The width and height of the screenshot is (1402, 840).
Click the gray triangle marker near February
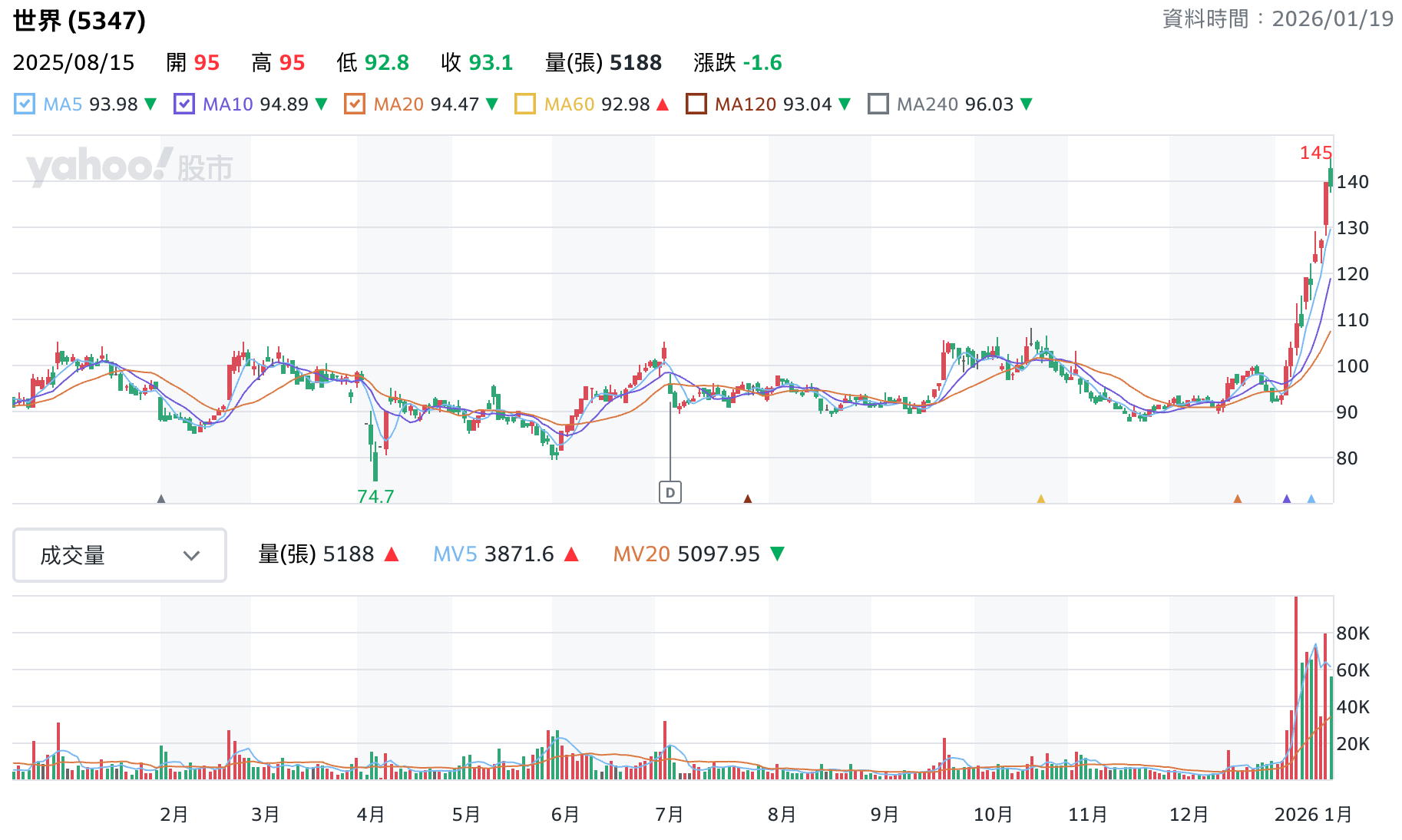[x=161, y=499]
